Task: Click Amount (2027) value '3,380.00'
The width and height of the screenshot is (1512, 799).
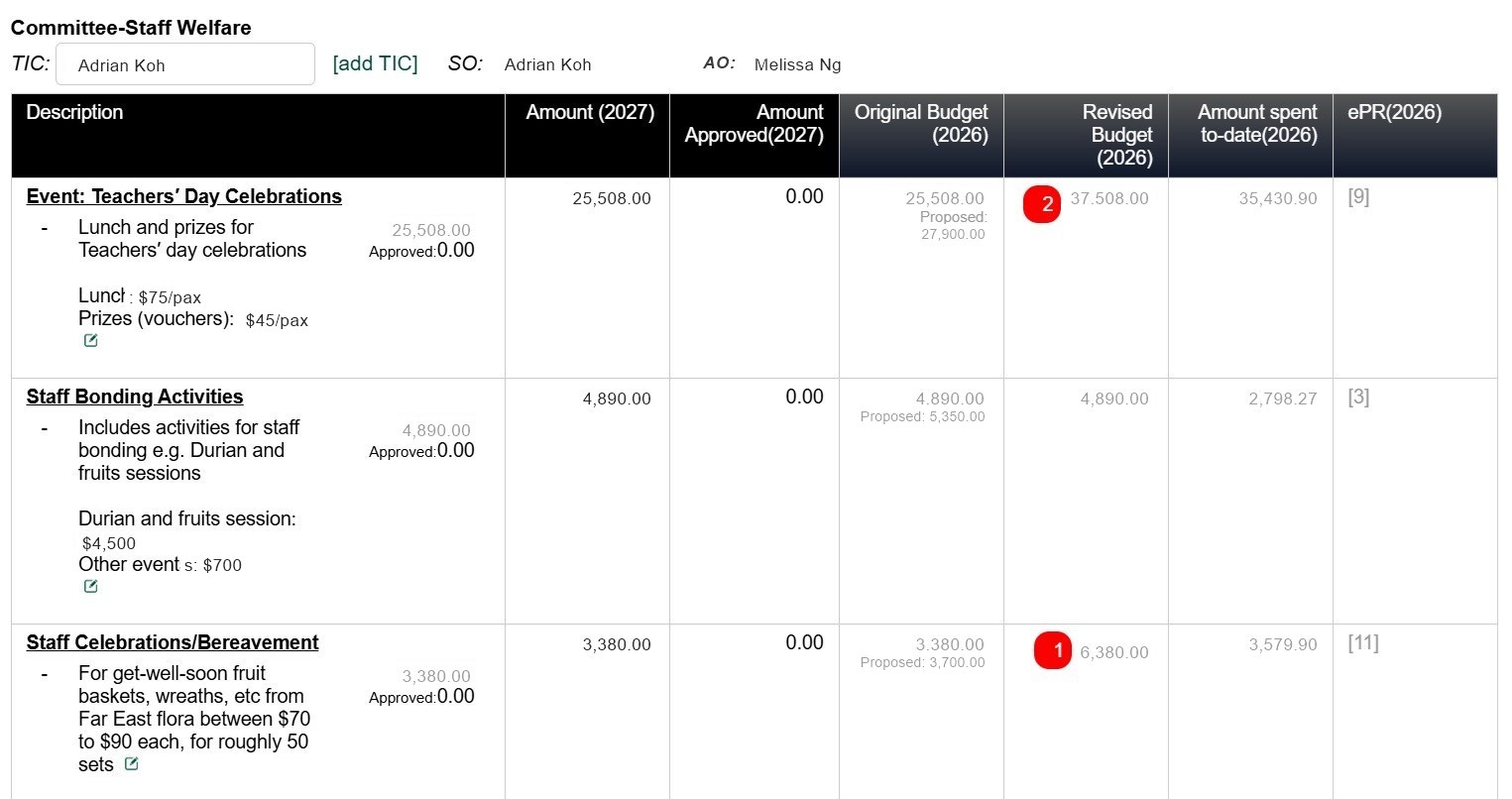Action: click(617, 644)
